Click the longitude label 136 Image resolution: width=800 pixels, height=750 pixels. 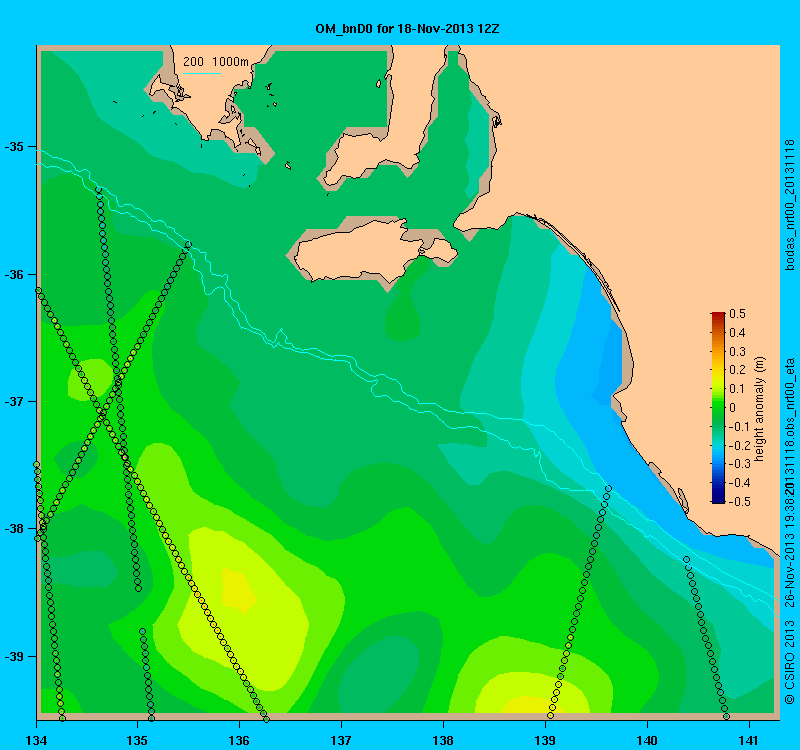point(239,740)
